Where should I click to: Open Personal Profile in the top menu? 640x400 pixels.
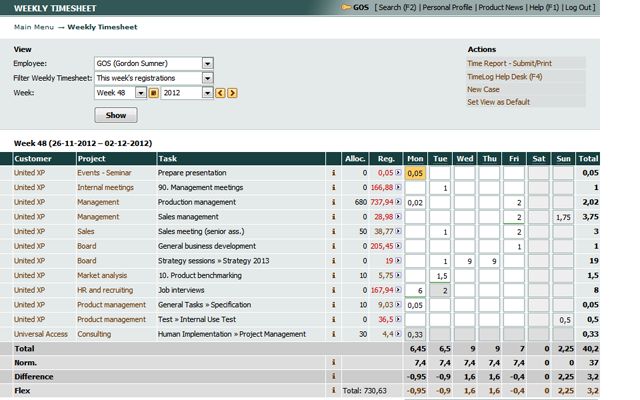click(x=447, y=7)
